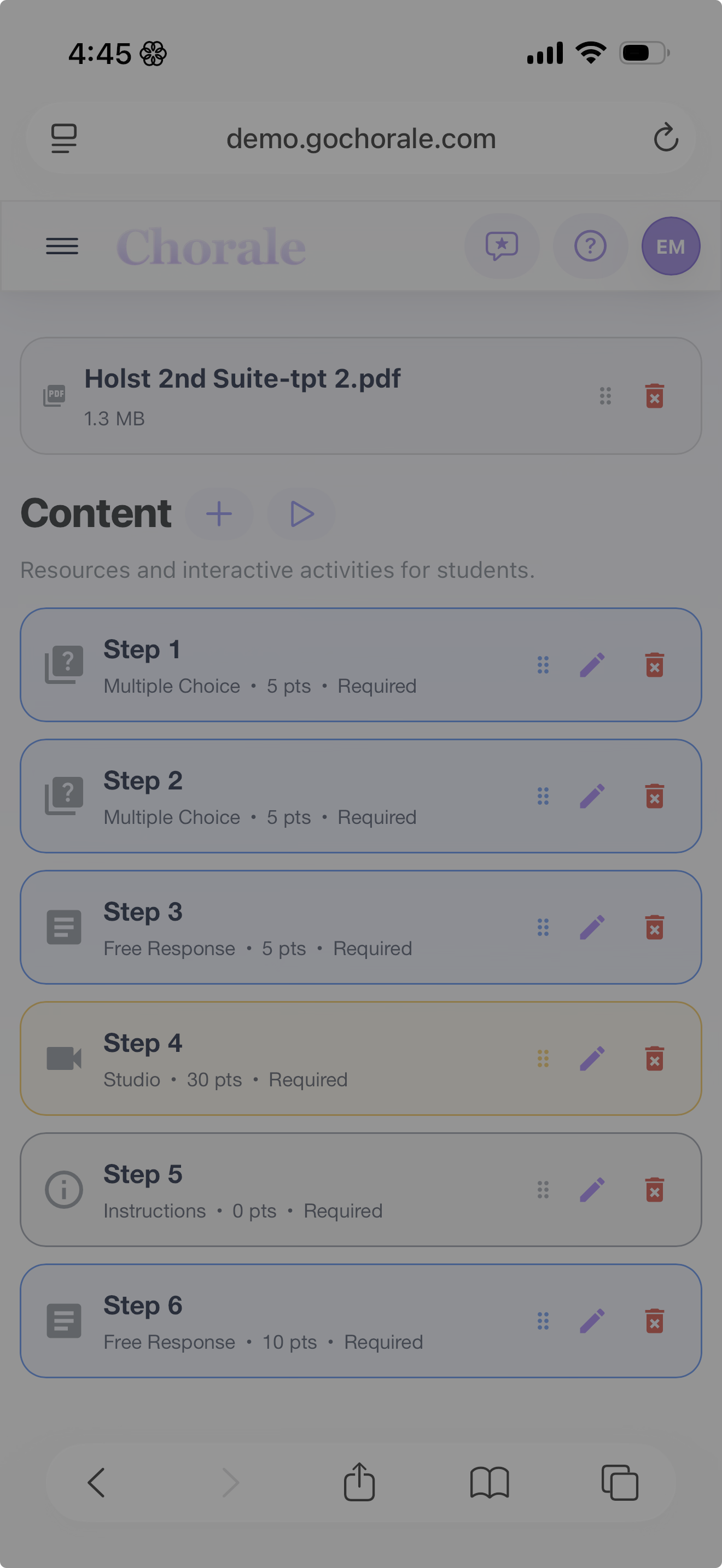Image resolution: width=722 pixels, height=1568 pixels.
Task: Click the Holst 2nd Suite-tpt 2.pdf file
Action: point(242,379)
